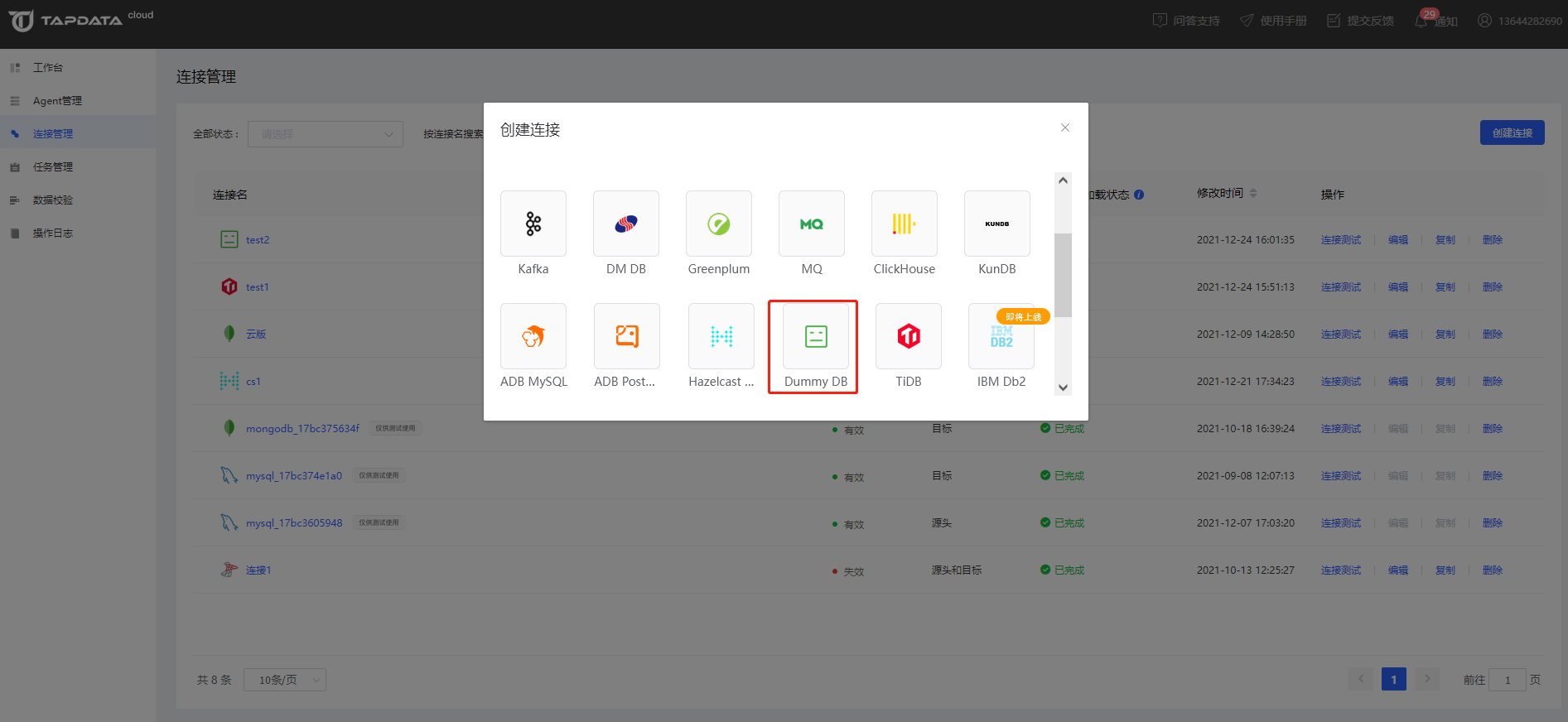This screenshot has height=722, width=1568.
Task: Click the next page arrow
Action: [x=1426, y=680]
